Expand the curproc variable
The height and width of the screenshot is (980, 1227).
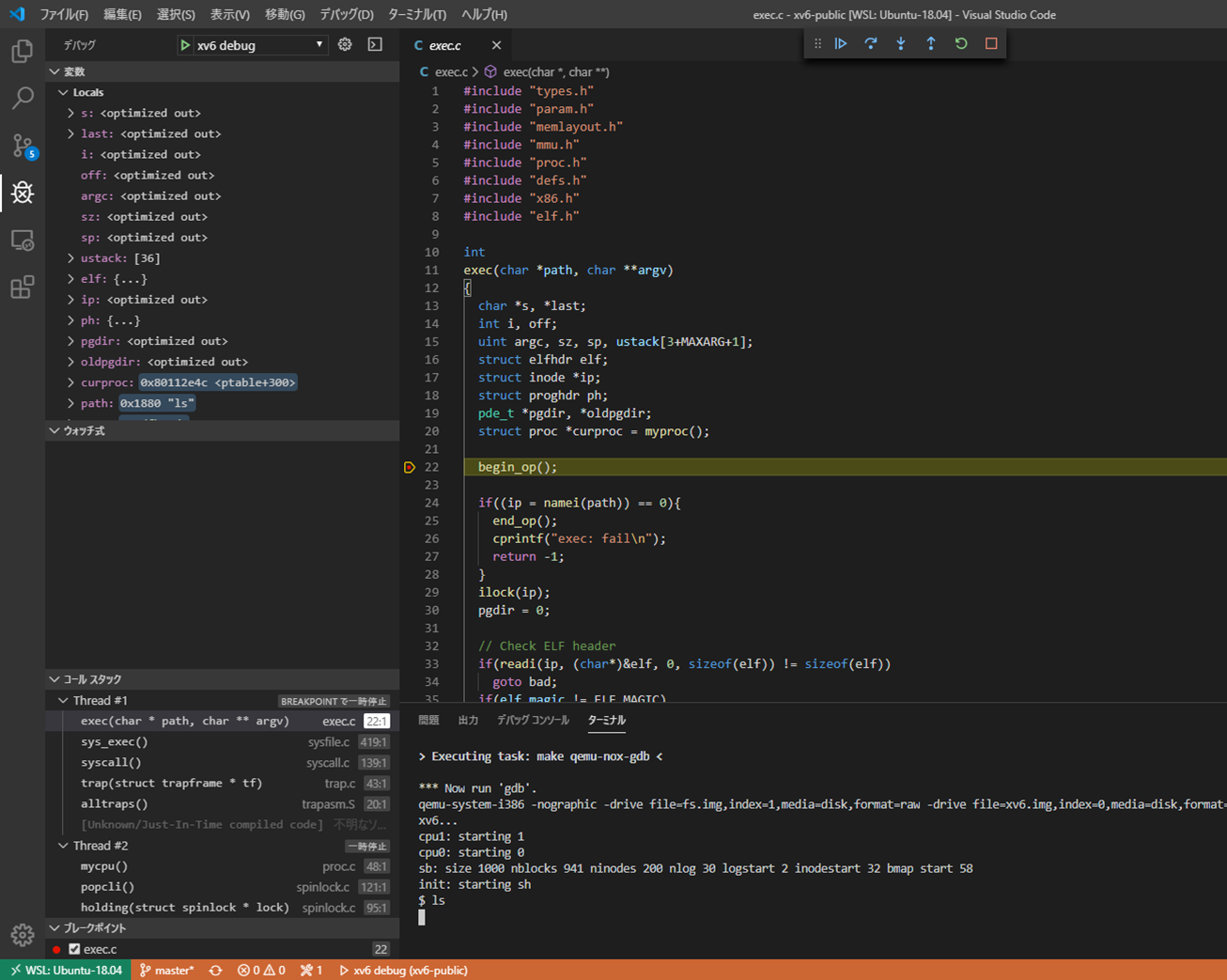click(x=70, y=382)
